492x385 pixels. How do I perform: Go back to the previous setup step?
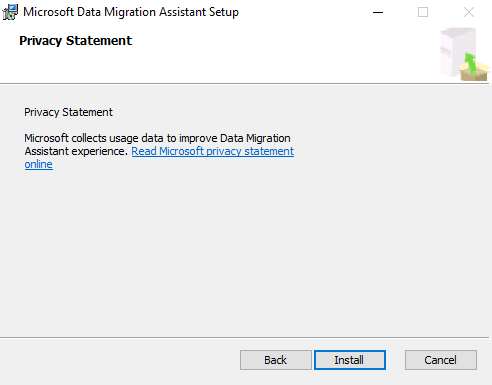coord(276,360)
